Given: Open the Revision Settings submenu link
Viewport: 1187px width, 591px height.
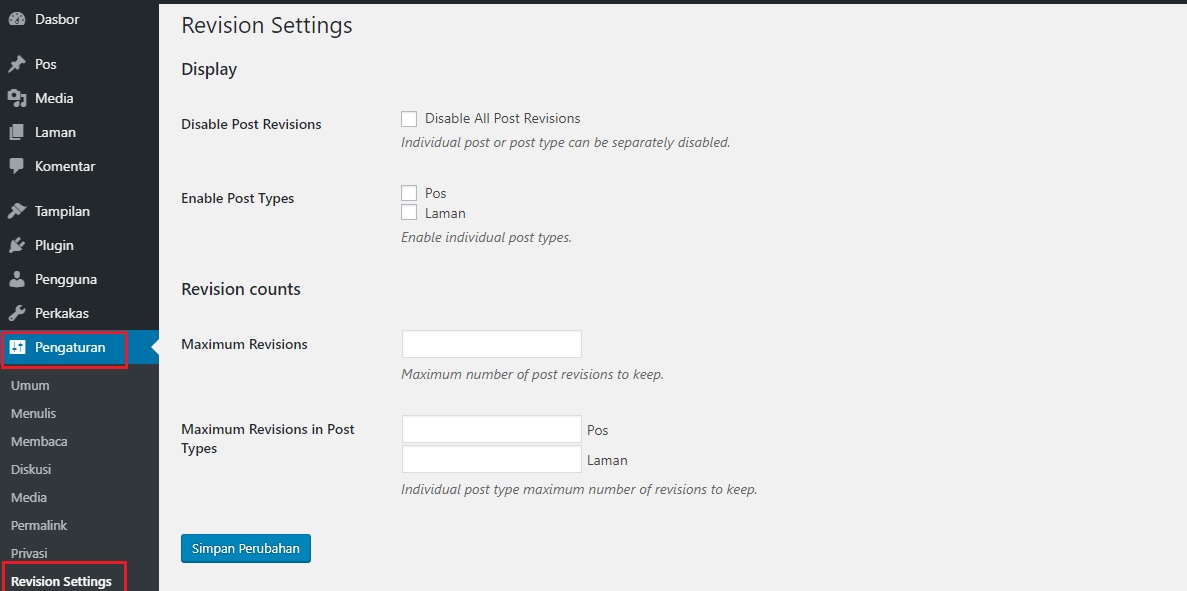Looking at the screenshot, I should point(64,581).
